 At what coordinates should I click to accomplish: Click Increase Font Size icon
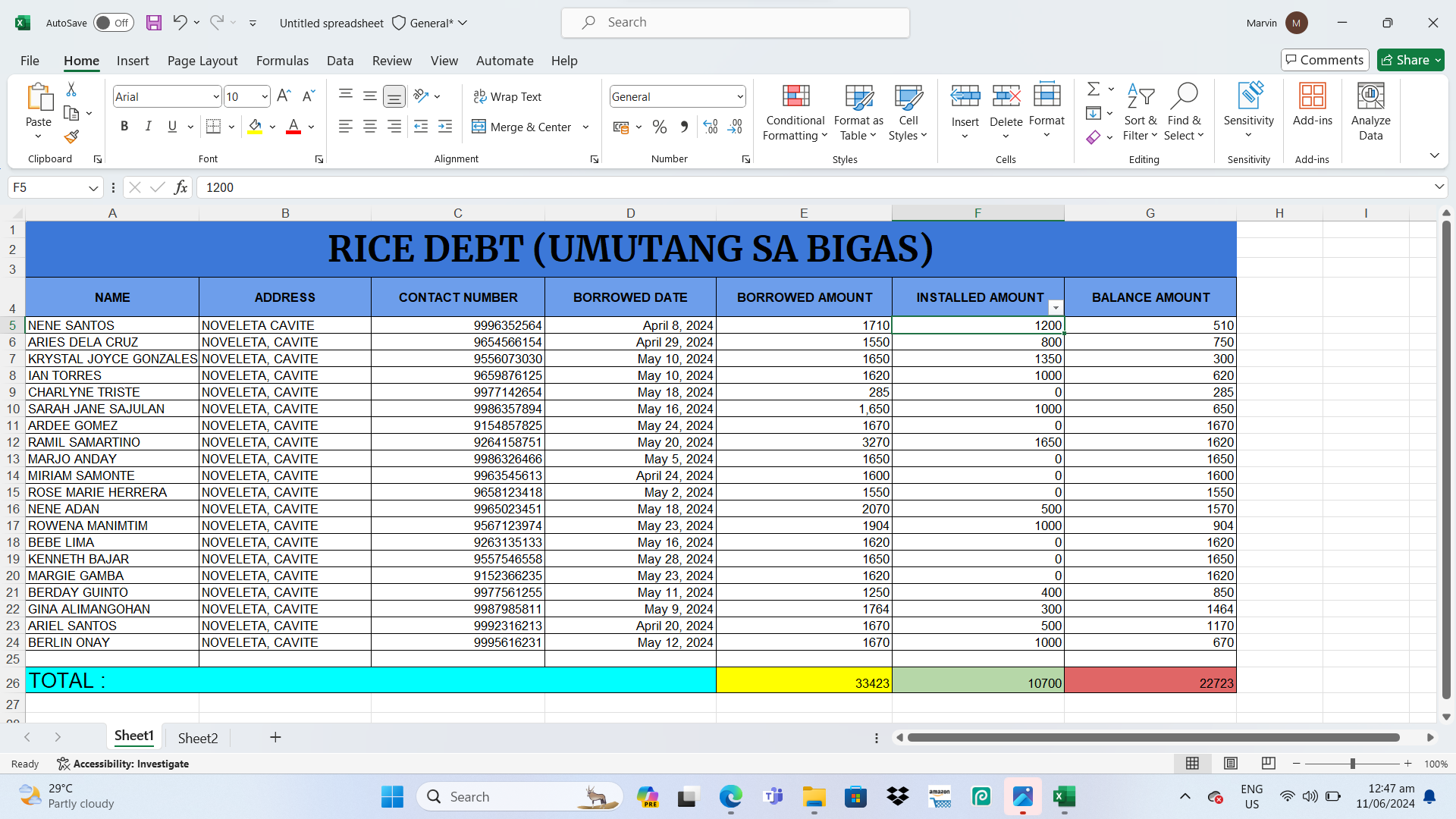pyautogui.click(x=284, y=96)
